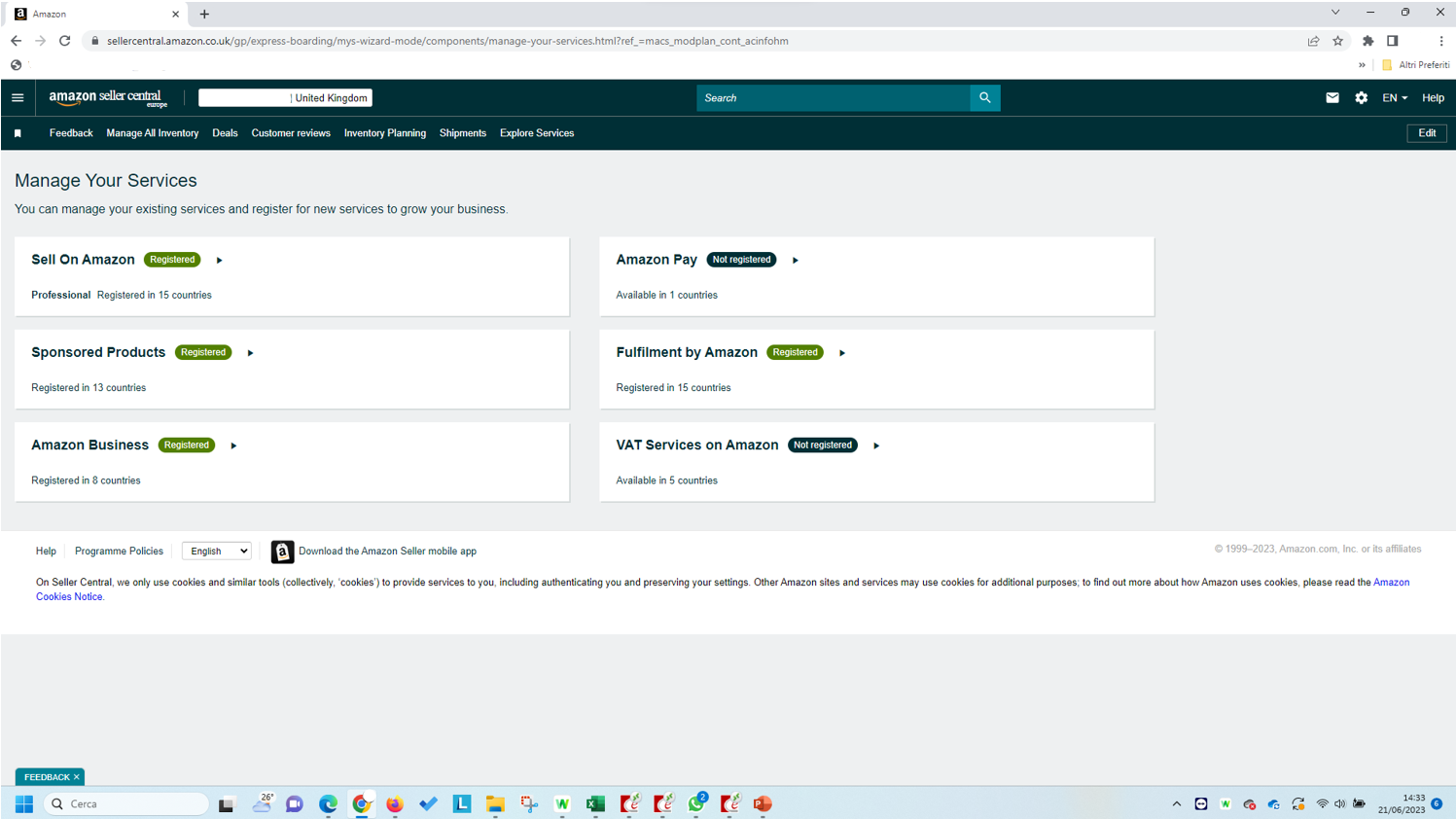Image resolution: width=1456 pixels, height=819 pixels.
Task: Open Customer reviews
Action: [x=291, y=133]
